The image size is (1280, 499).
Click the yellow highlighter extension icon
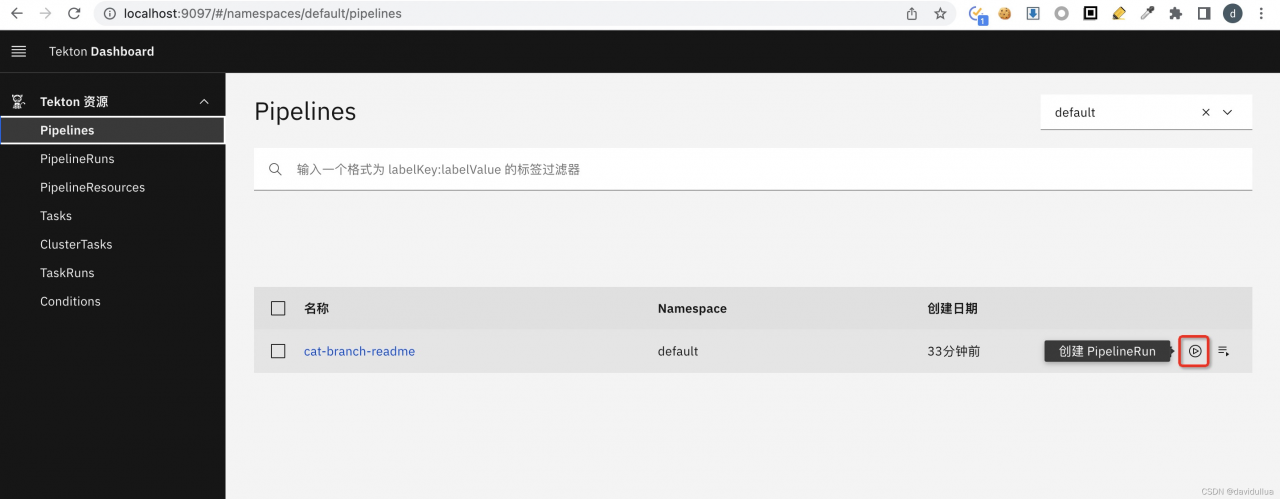[1119, 14]
